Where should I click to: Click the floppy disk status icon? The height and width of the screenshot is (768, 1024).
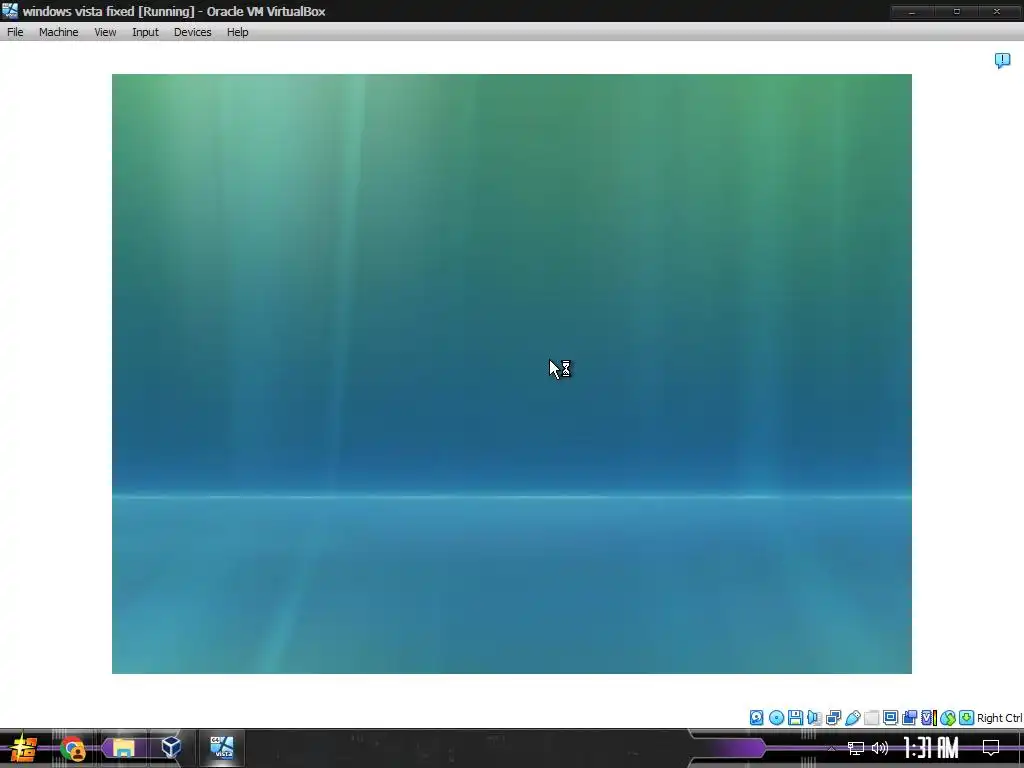click(x=795, y=718)
